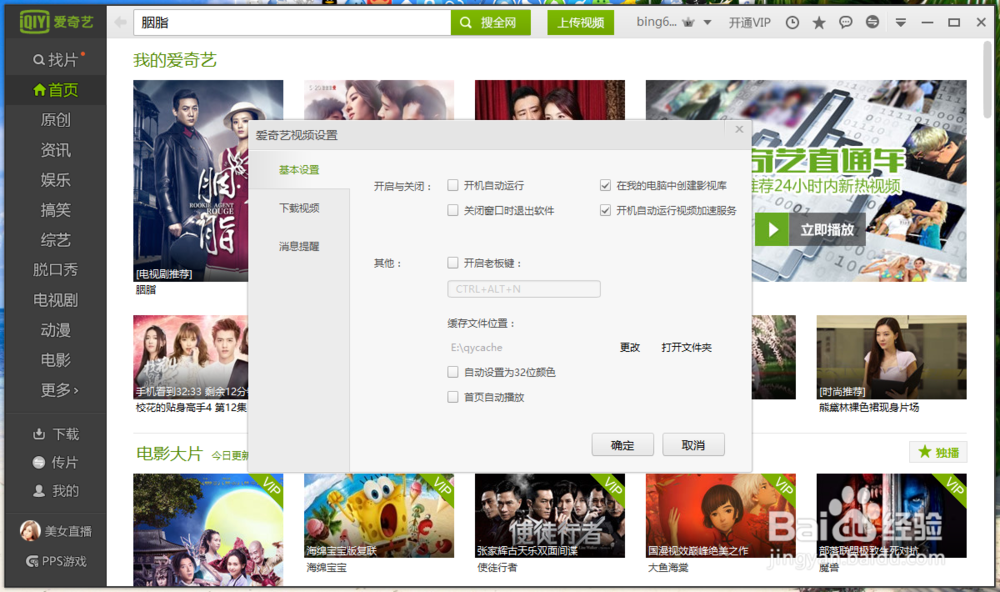This screenshot has width=1000, height=592.
Task: Select 电视剧 in the sidebar
Action: pyautogui.click(x=55, y=300)
